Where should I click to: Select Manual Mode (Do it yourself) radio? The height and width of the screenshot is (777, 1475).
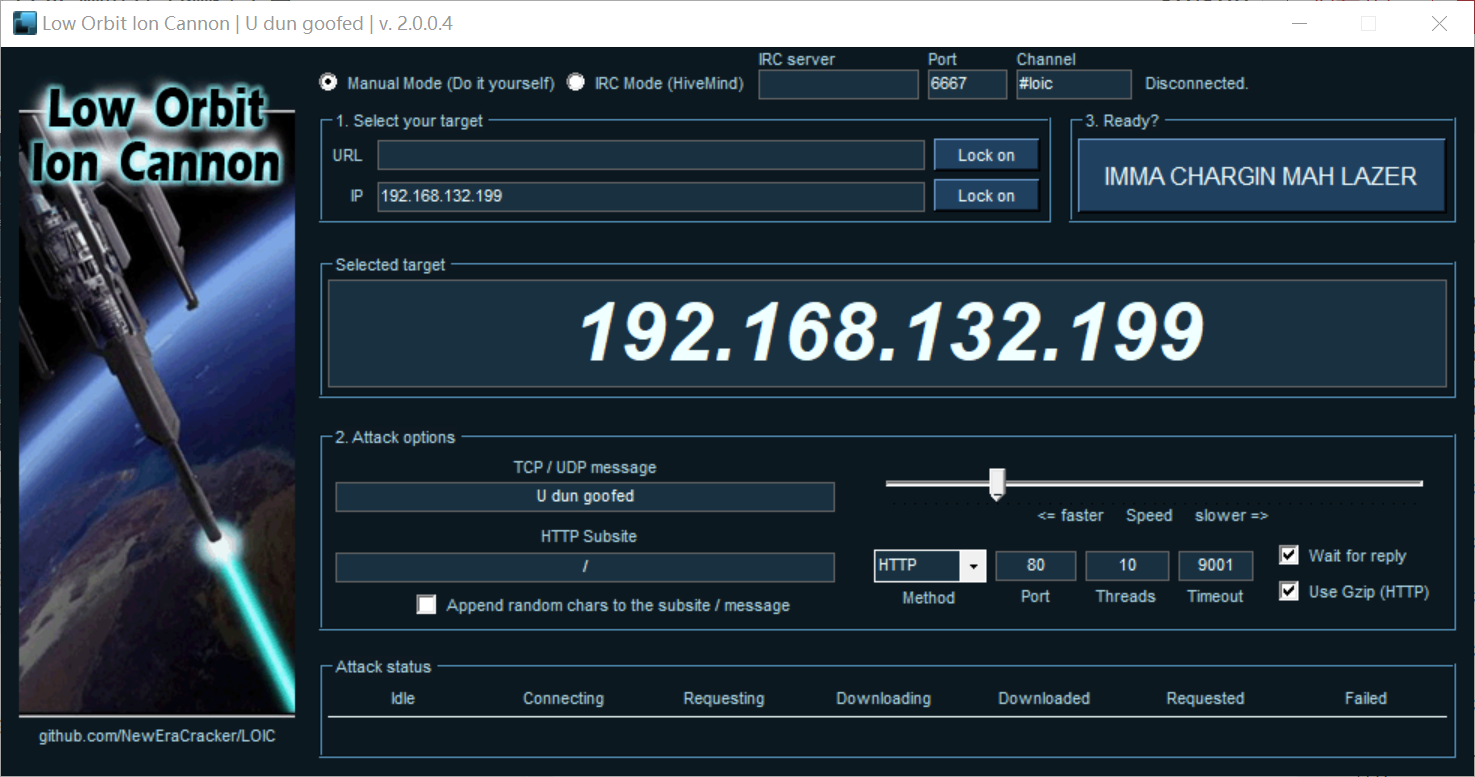(327, 82)
